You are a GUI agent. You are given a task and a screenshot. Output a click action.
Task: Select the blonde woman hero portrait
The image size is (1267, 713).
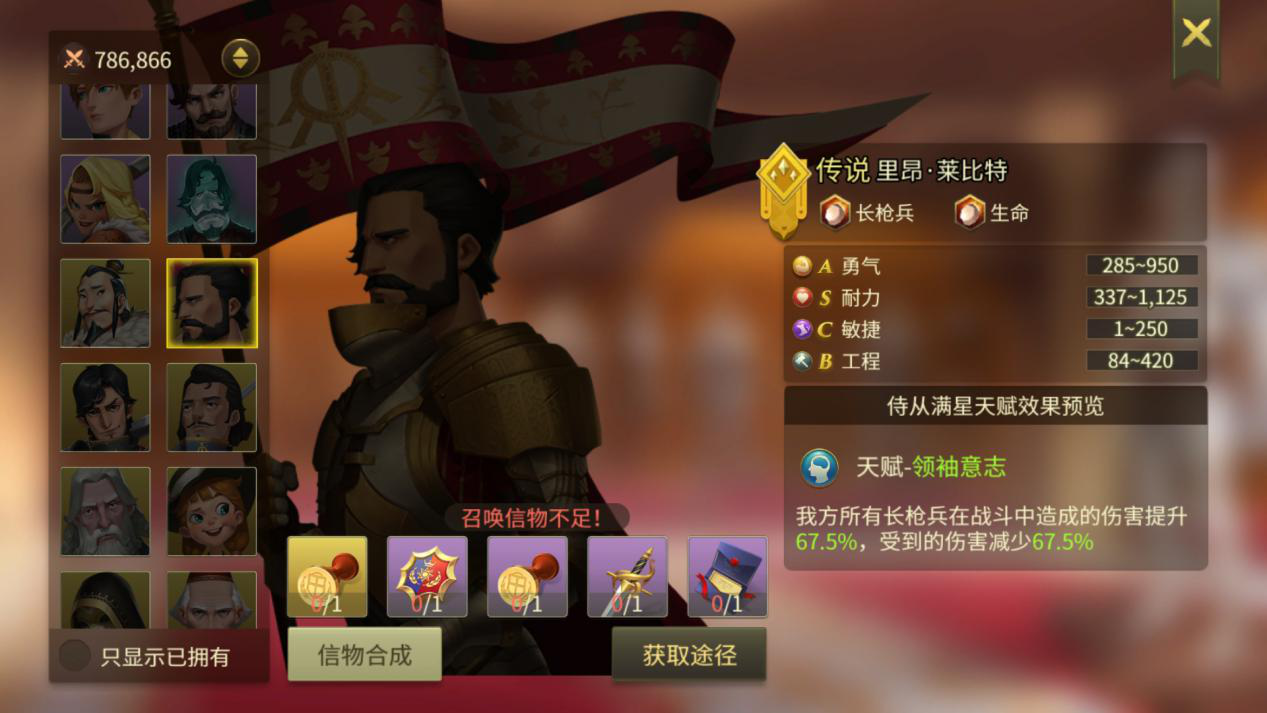pyautogui.click(x=105, y=199)
